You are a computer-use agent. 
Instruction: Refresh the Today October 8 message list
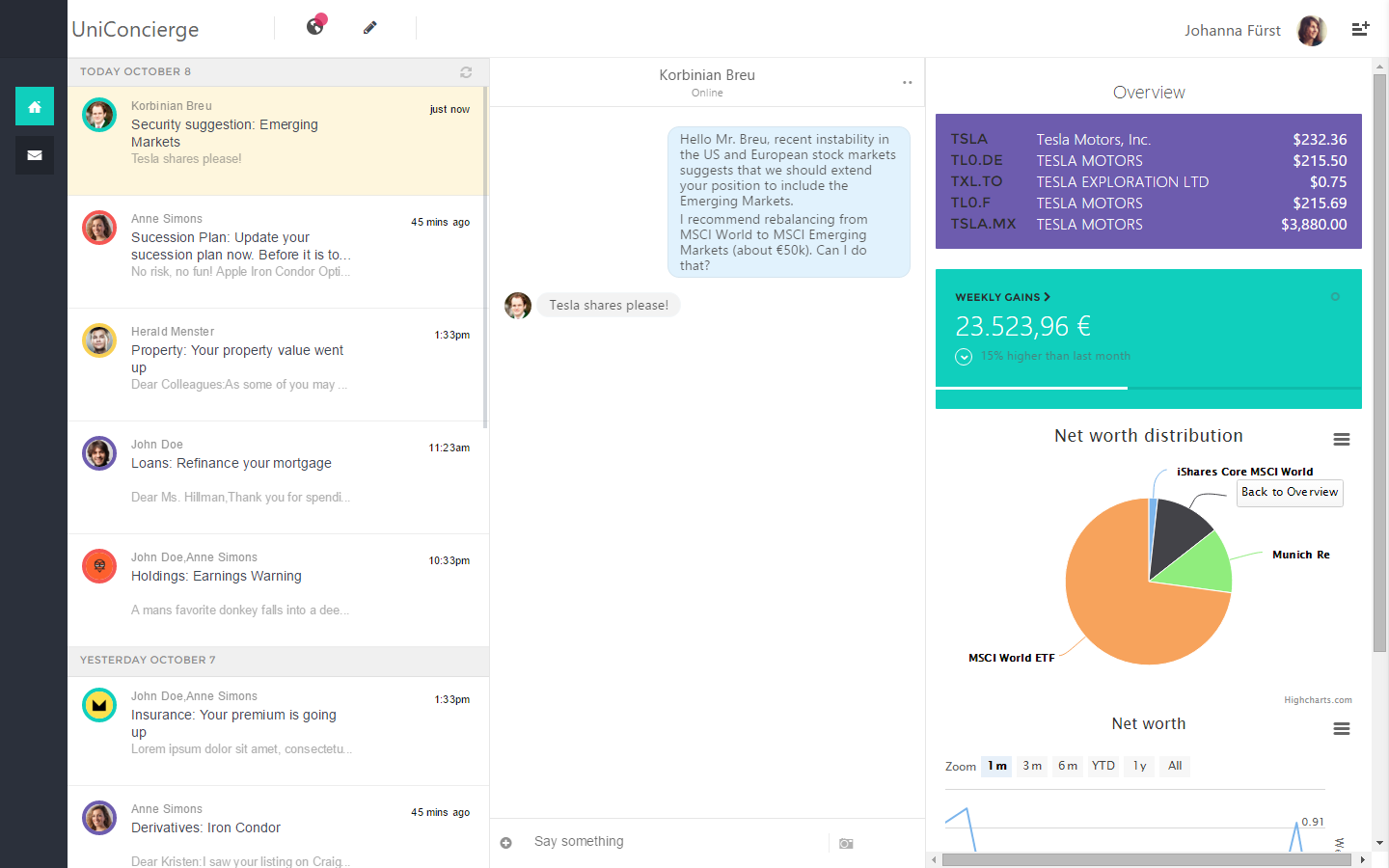click(466, 72)
